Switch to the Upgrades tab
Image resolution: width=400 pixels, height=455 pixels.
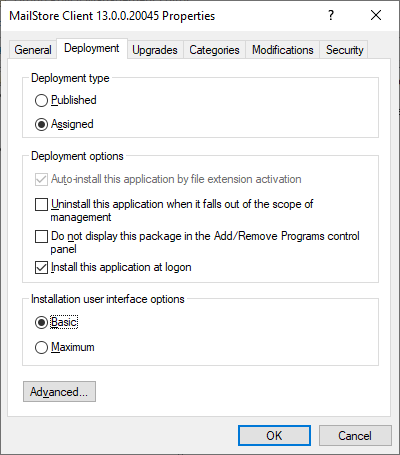pyautogui.click(x=155, y=50)
